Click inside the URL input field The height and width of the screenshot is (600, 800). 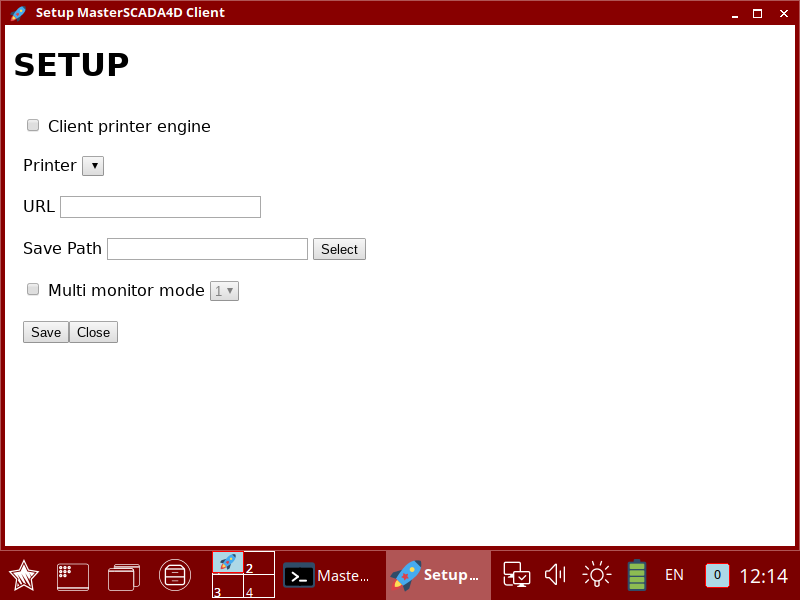pos(160,206)
